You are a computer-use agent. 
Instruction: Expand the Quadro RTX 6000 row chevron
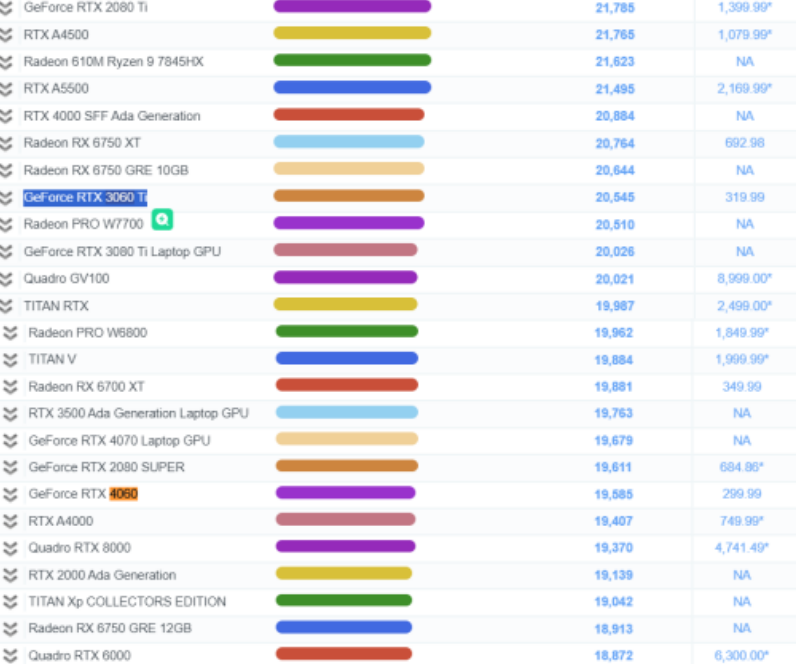tap(10, 655)
